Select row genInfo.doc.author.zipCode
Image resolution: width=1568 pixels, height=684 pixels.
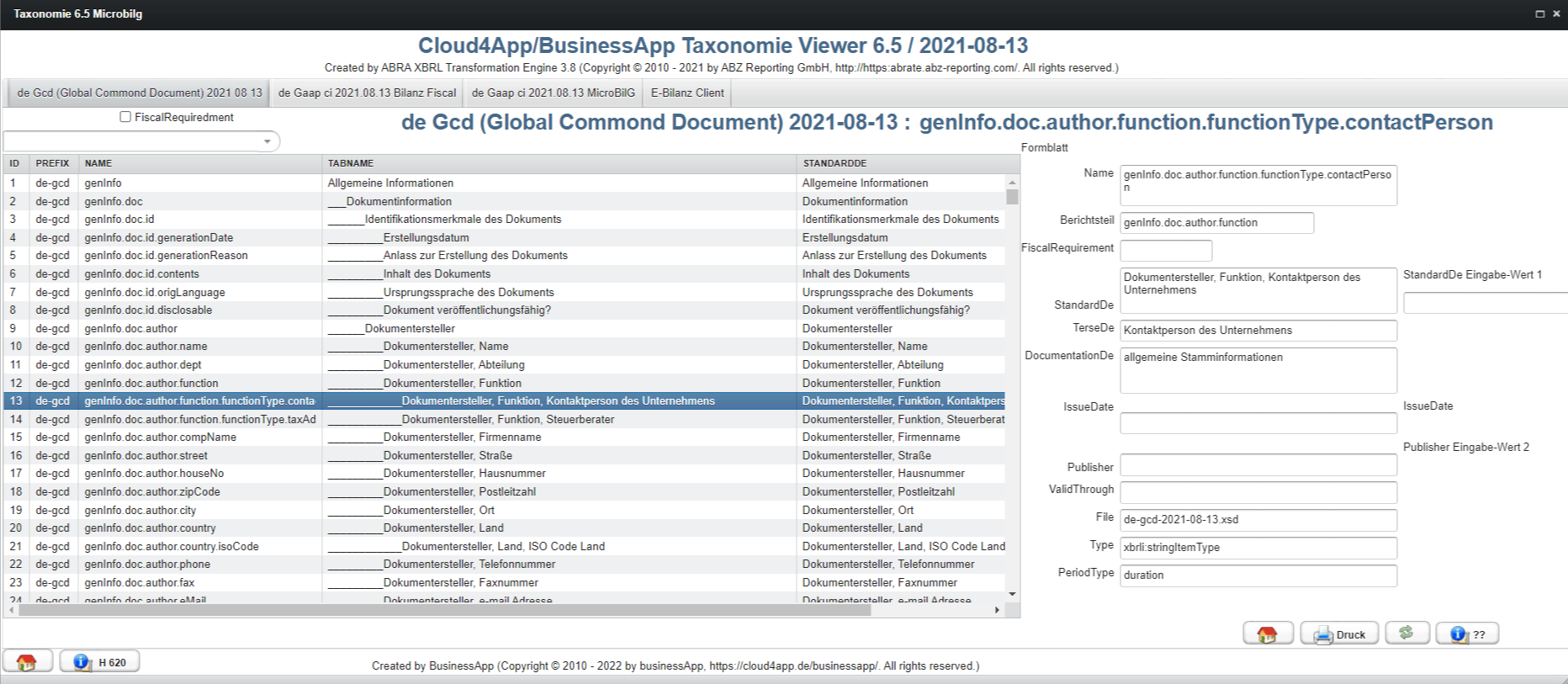(x=504, y=491)
